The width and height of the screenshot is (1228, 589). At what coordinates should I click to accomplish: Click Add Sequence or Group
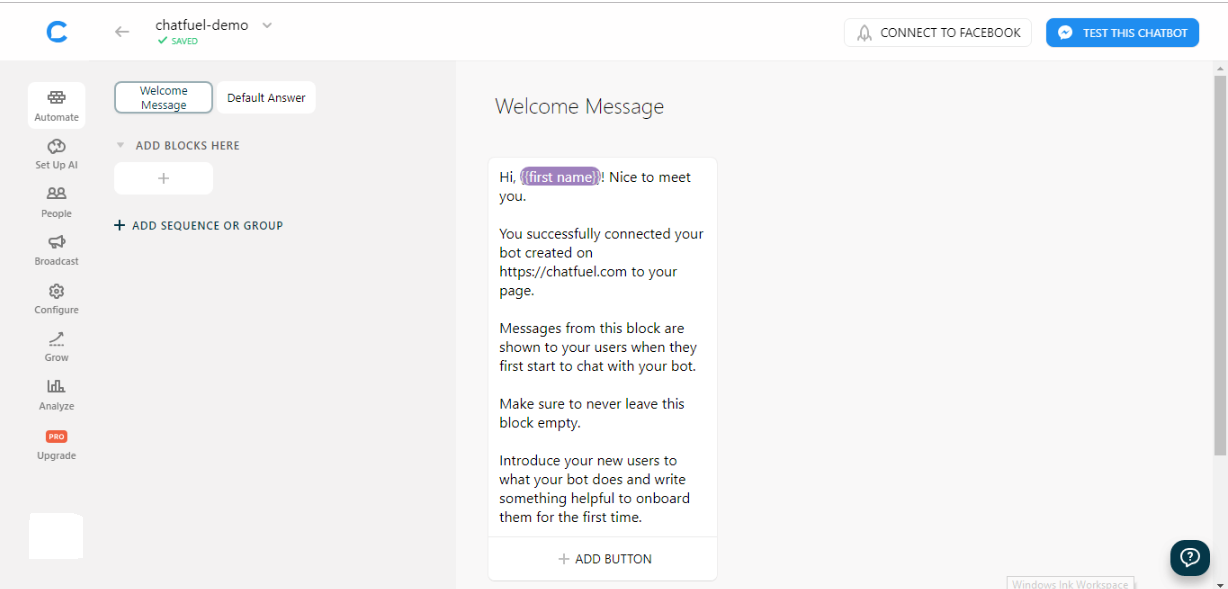pos(199,226)
